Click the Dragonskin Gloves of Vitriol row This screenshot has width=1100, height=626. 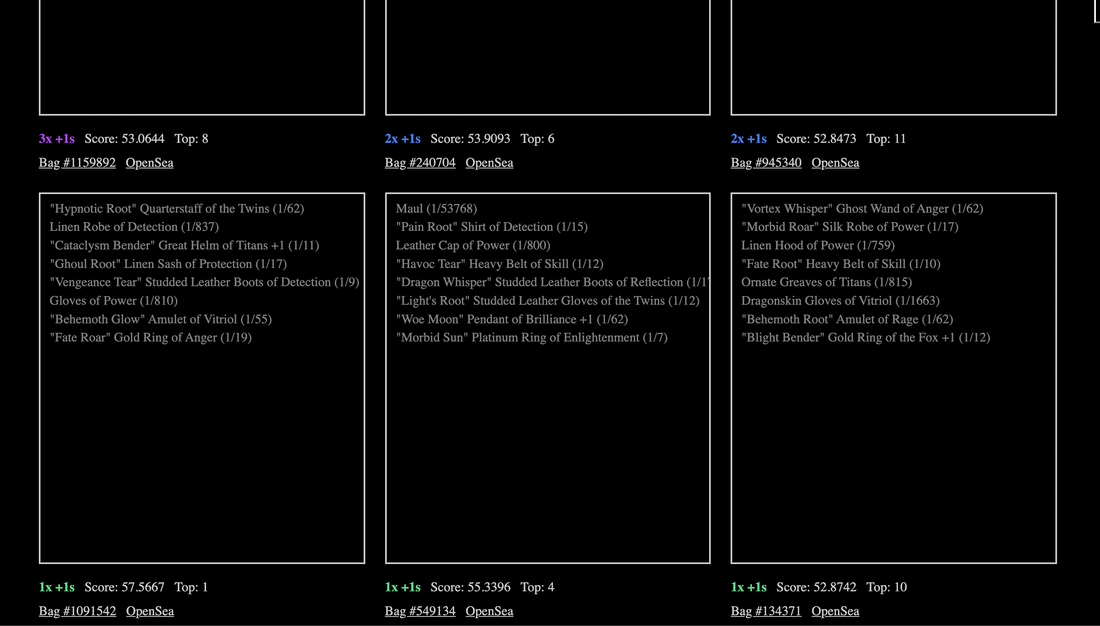(x=840, y=300)
